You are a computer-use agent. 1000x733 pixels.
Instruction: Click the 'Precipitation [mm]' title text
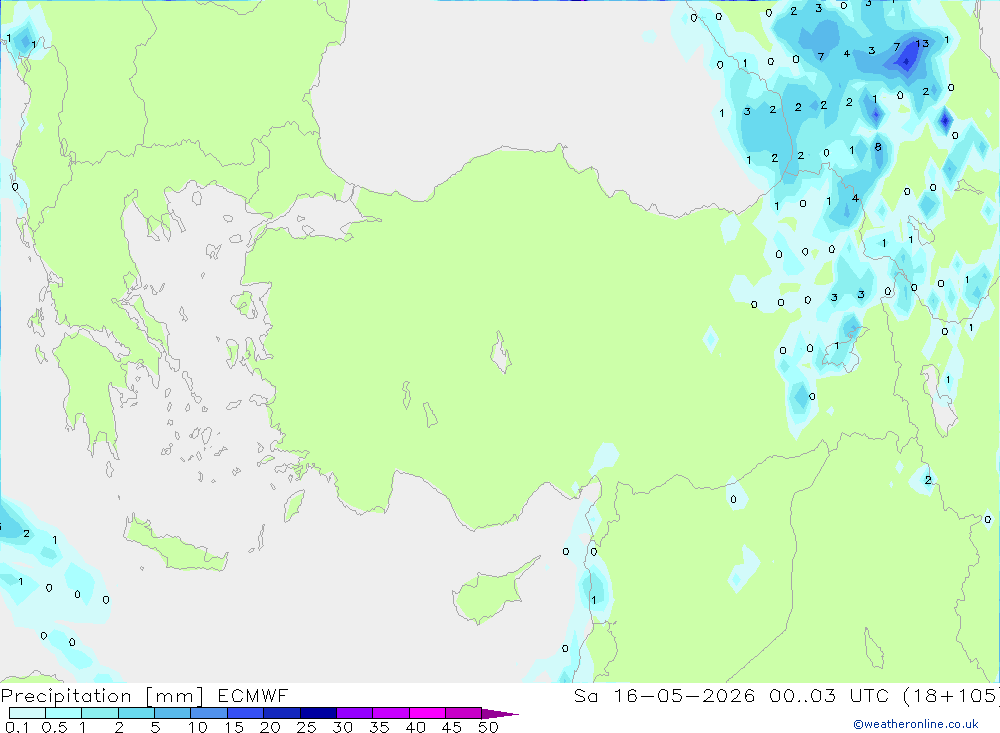pyautogui.click(x=102, y=696)
